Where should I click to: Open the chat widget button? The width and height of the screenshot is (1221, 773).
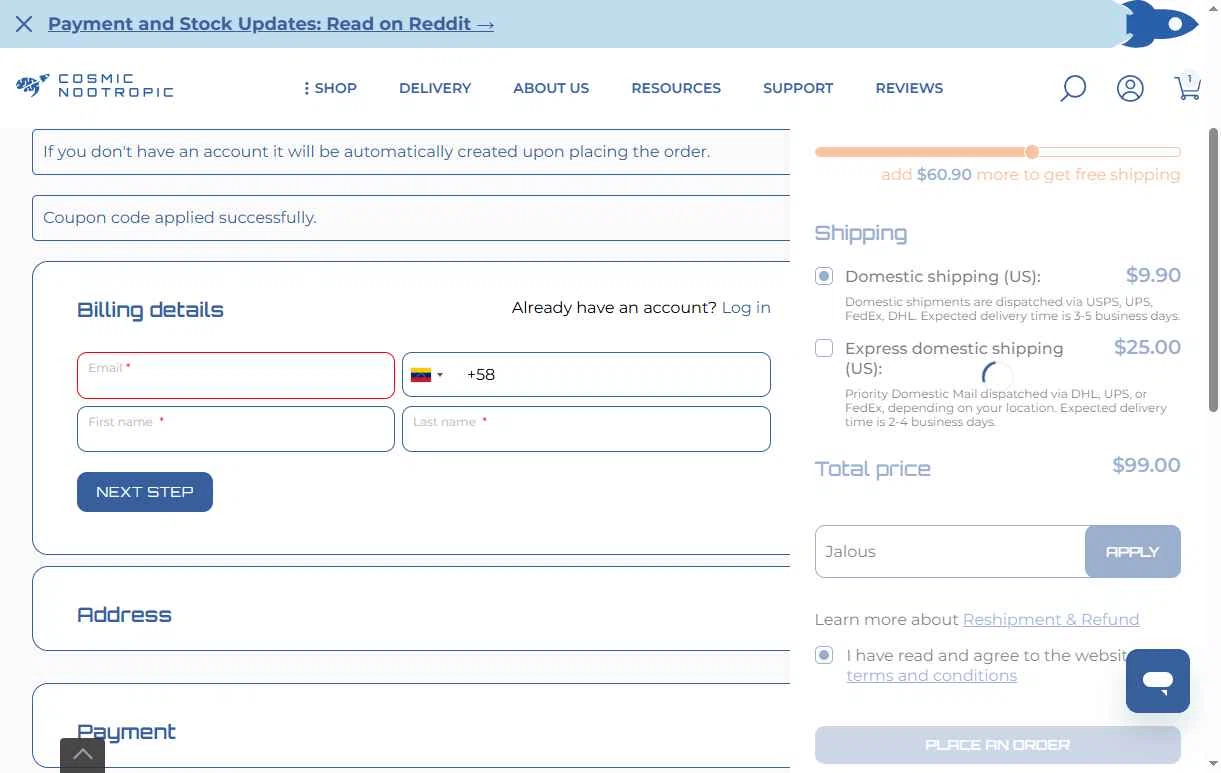1158,681
